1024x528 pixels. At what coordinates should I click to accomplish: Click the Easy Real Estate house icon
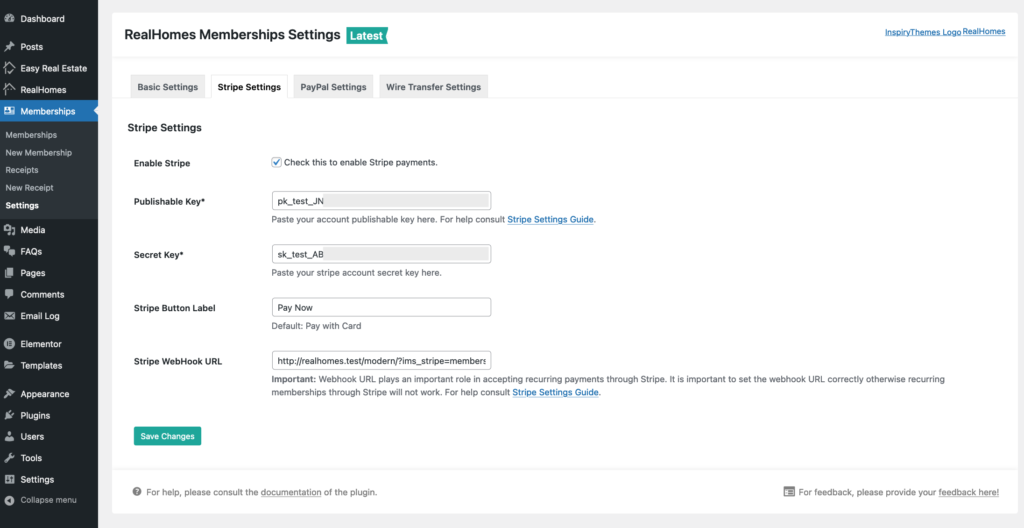click(x=9, y=68)
